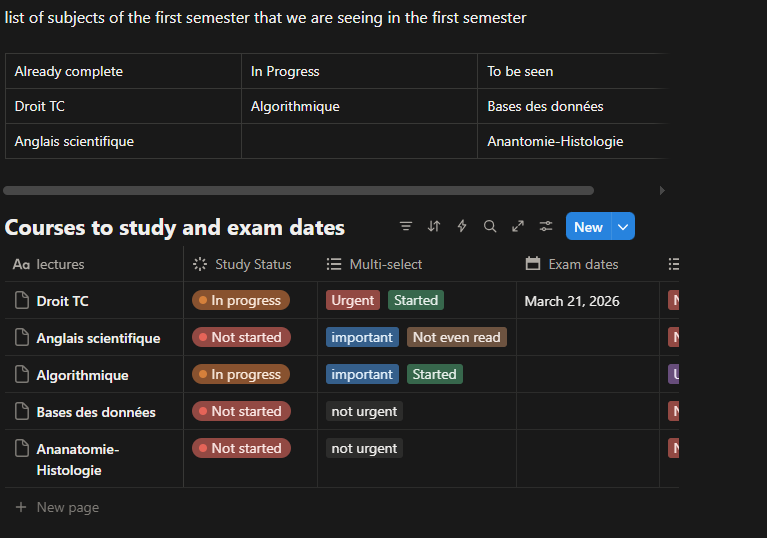Open the Study Status column header

[x=250, y=264]
